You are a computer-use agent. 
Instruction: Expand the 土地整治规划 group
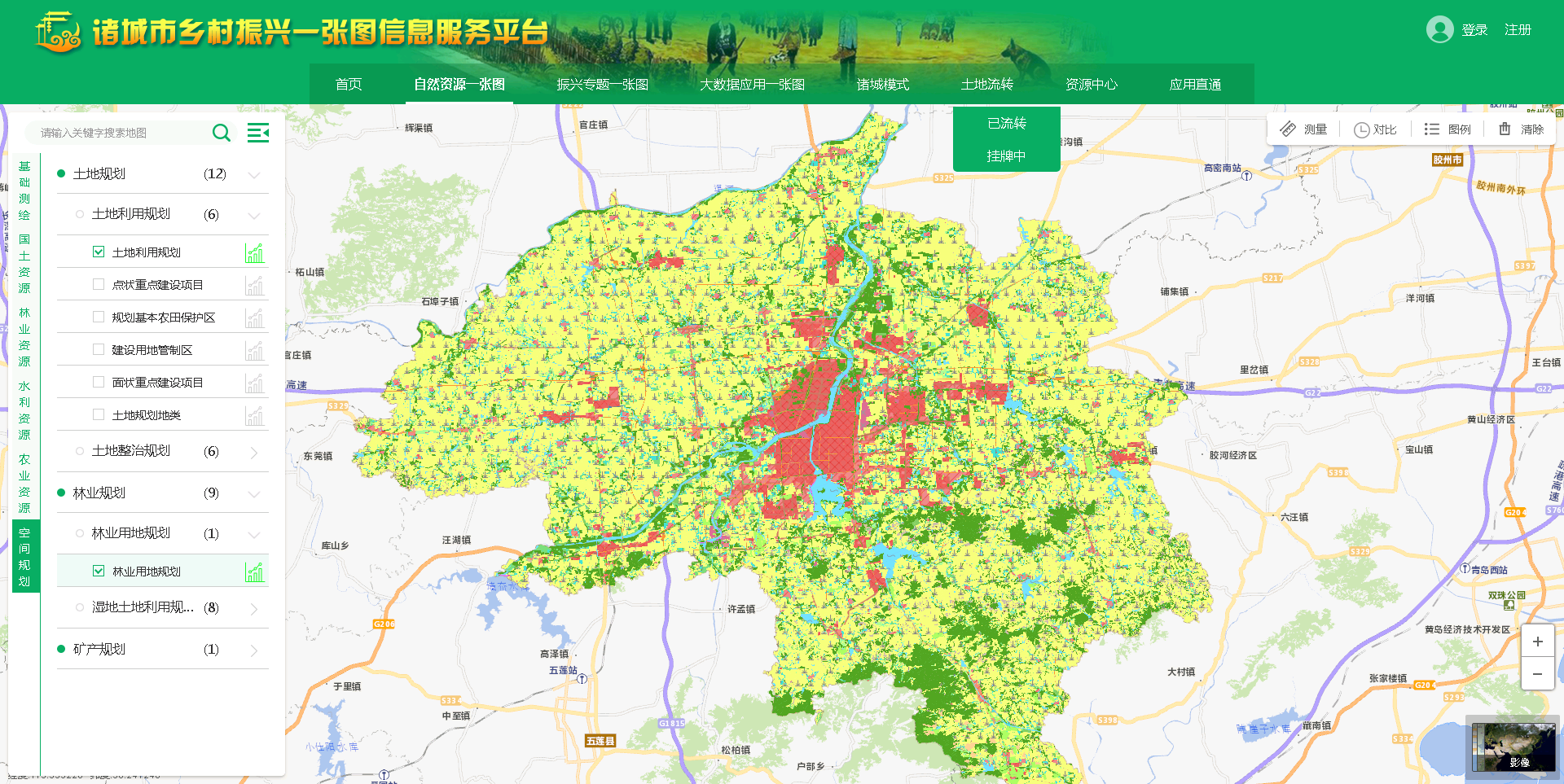(x=254, y=452)
